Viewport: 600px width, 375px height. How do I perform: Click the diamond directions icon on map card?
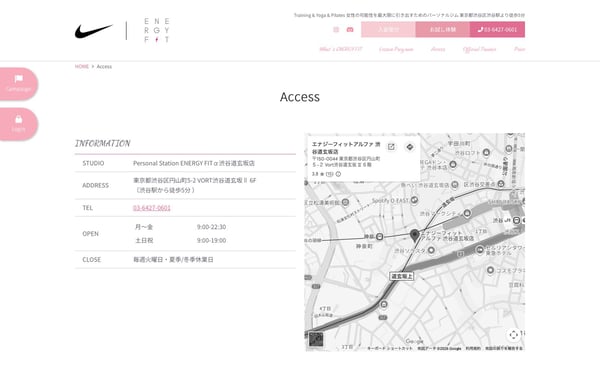409,147
